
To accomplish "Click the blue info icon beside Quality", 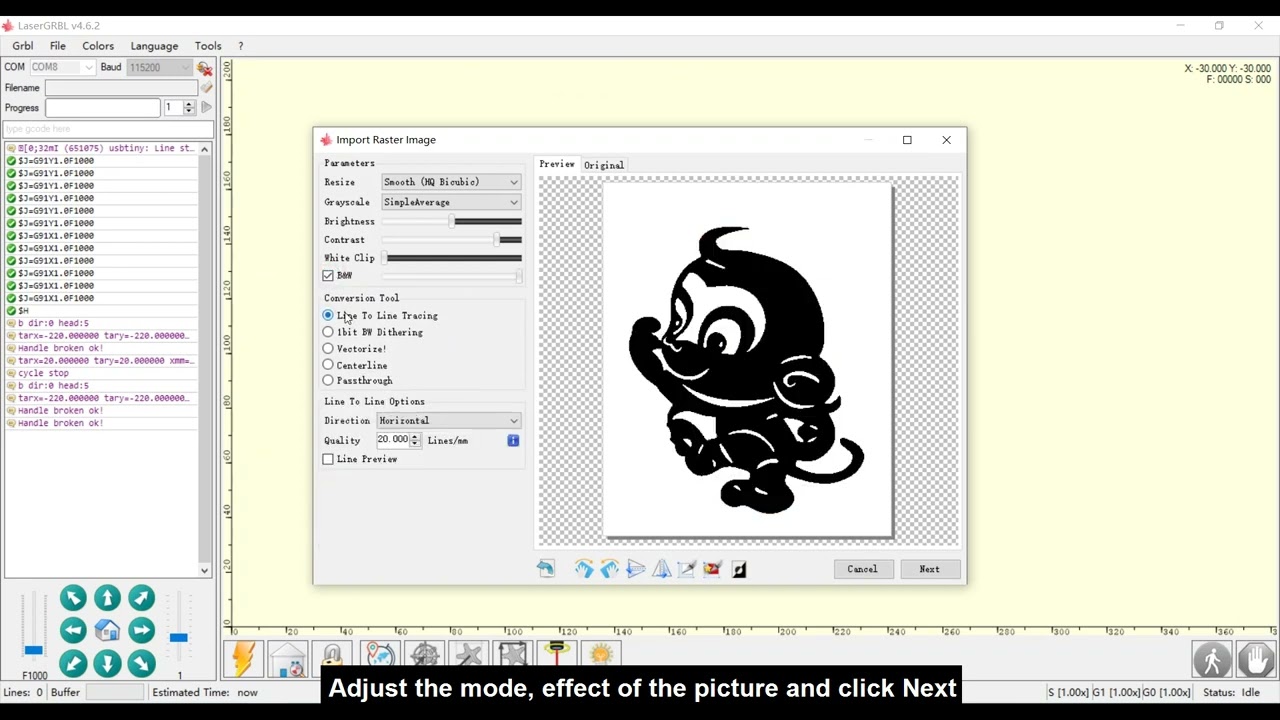I will point(513,440).
